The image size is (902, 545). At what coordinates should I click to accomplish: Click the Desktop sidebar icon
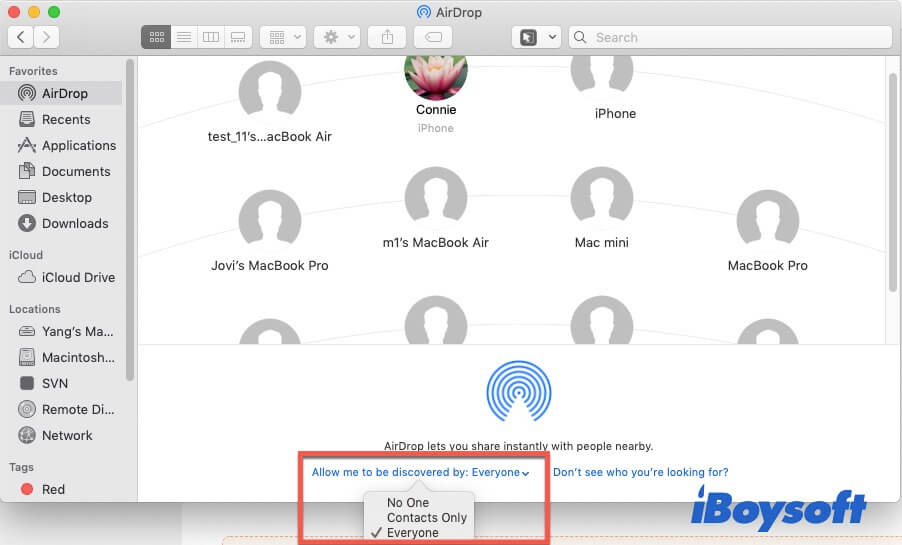coord(26,197)
